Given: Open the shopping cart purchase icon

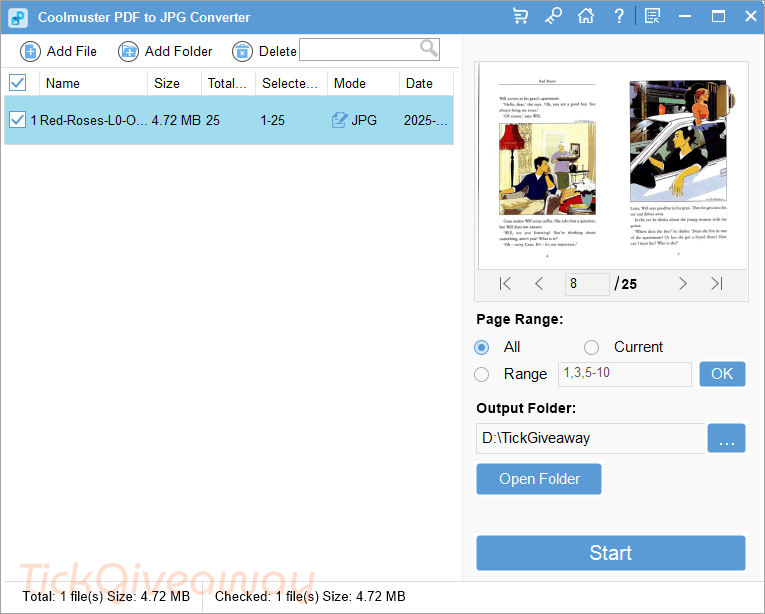Looking at the screenshot, I should [x=521, y=16].
